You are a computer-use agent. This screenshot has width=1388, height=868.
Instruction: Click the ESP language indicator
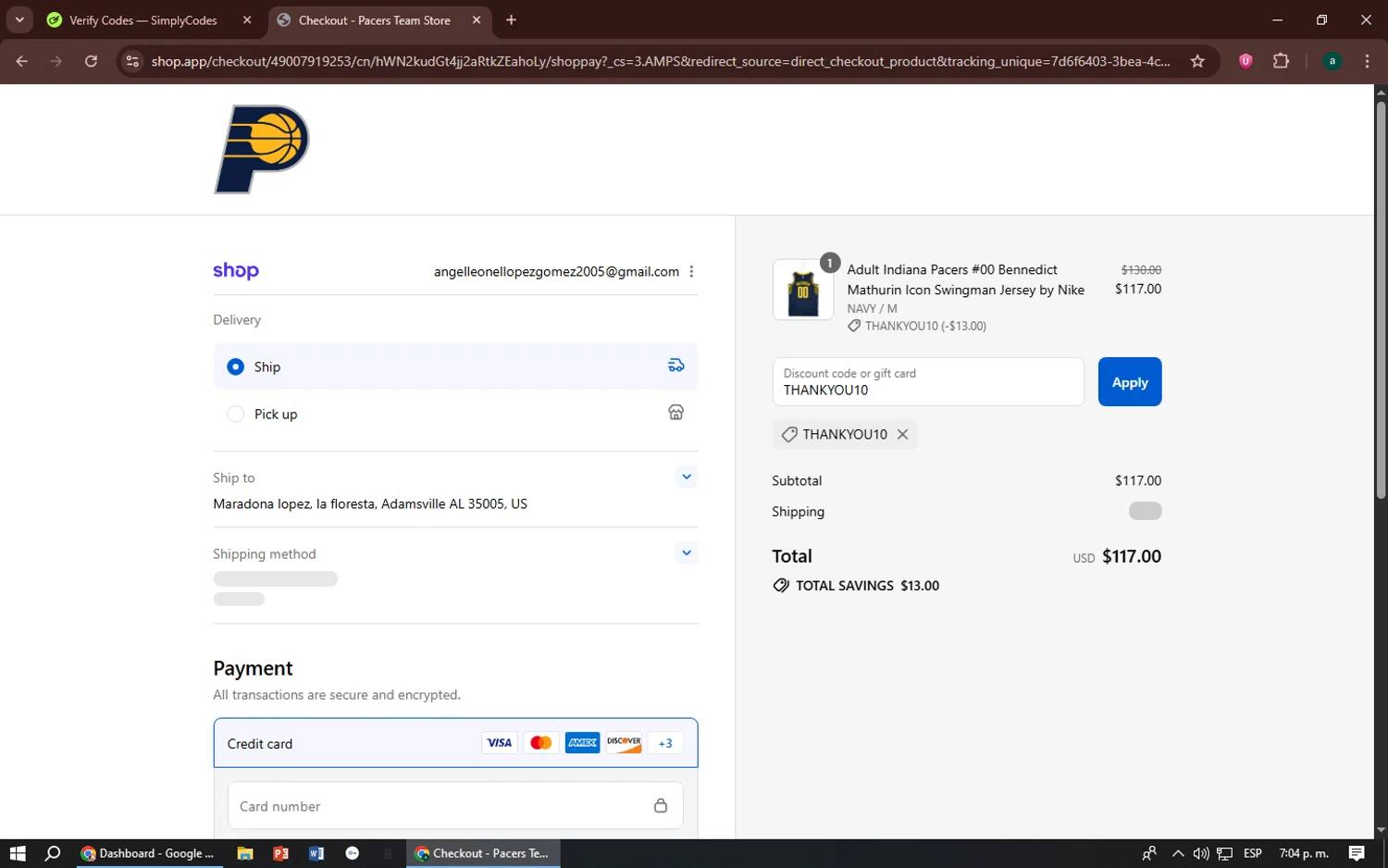tap(1253, 853)
